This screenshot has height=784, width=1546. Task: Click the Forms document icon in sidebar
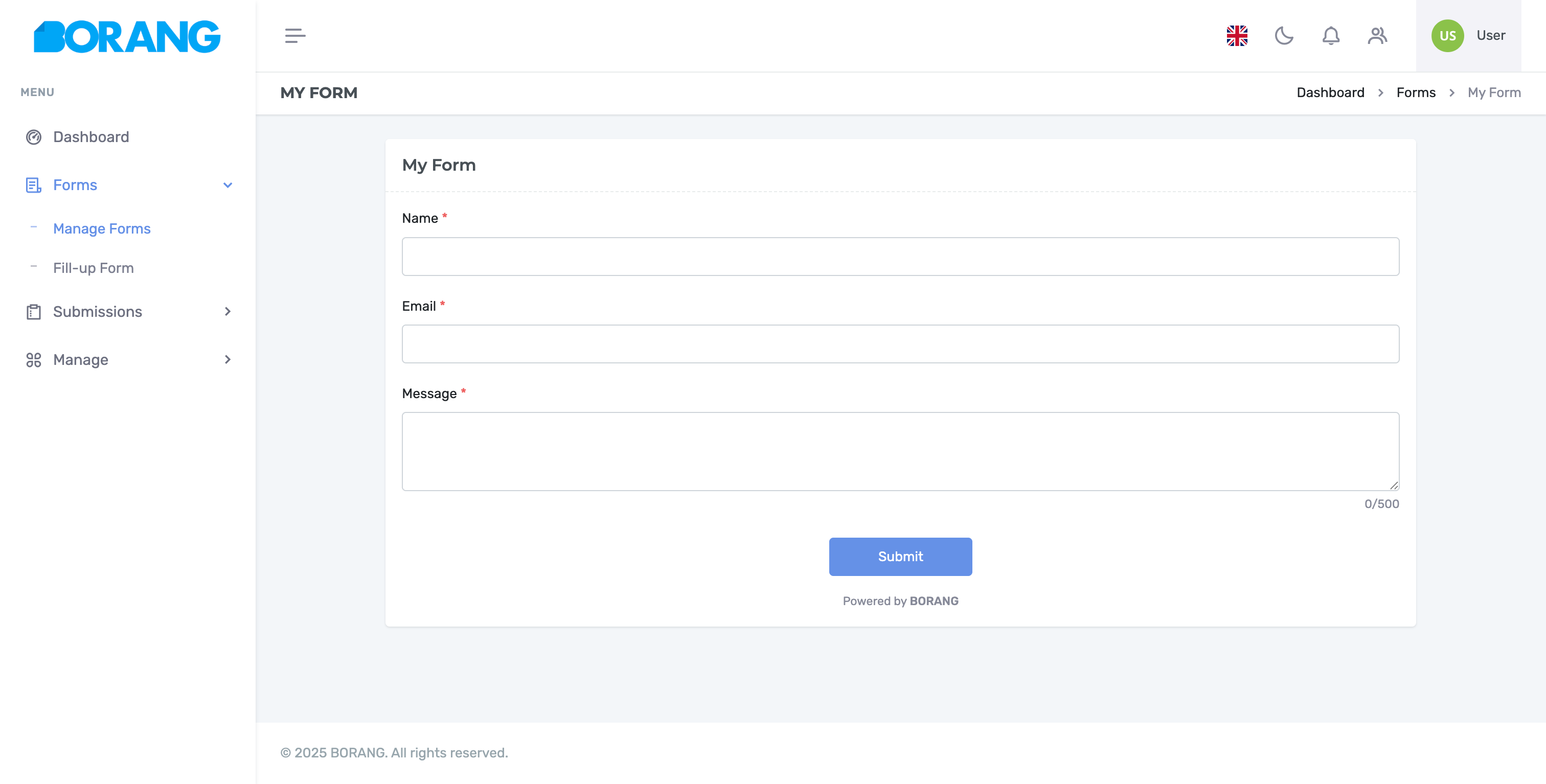(34, 185)
